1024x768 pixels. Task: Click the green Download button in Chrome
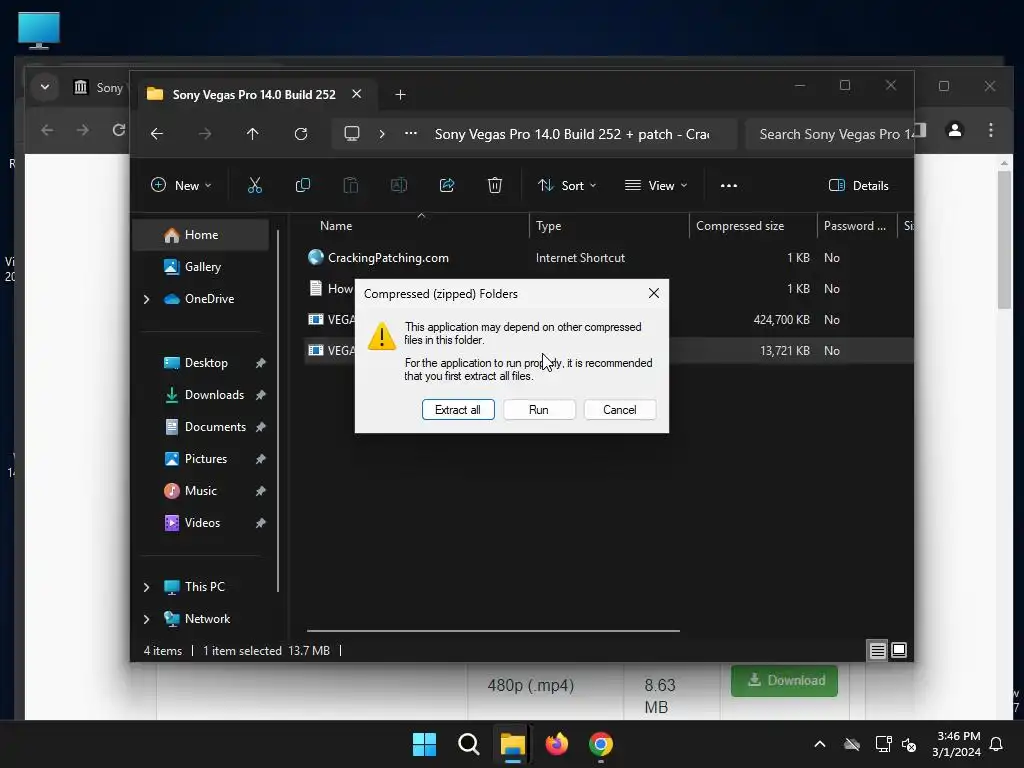784,680
